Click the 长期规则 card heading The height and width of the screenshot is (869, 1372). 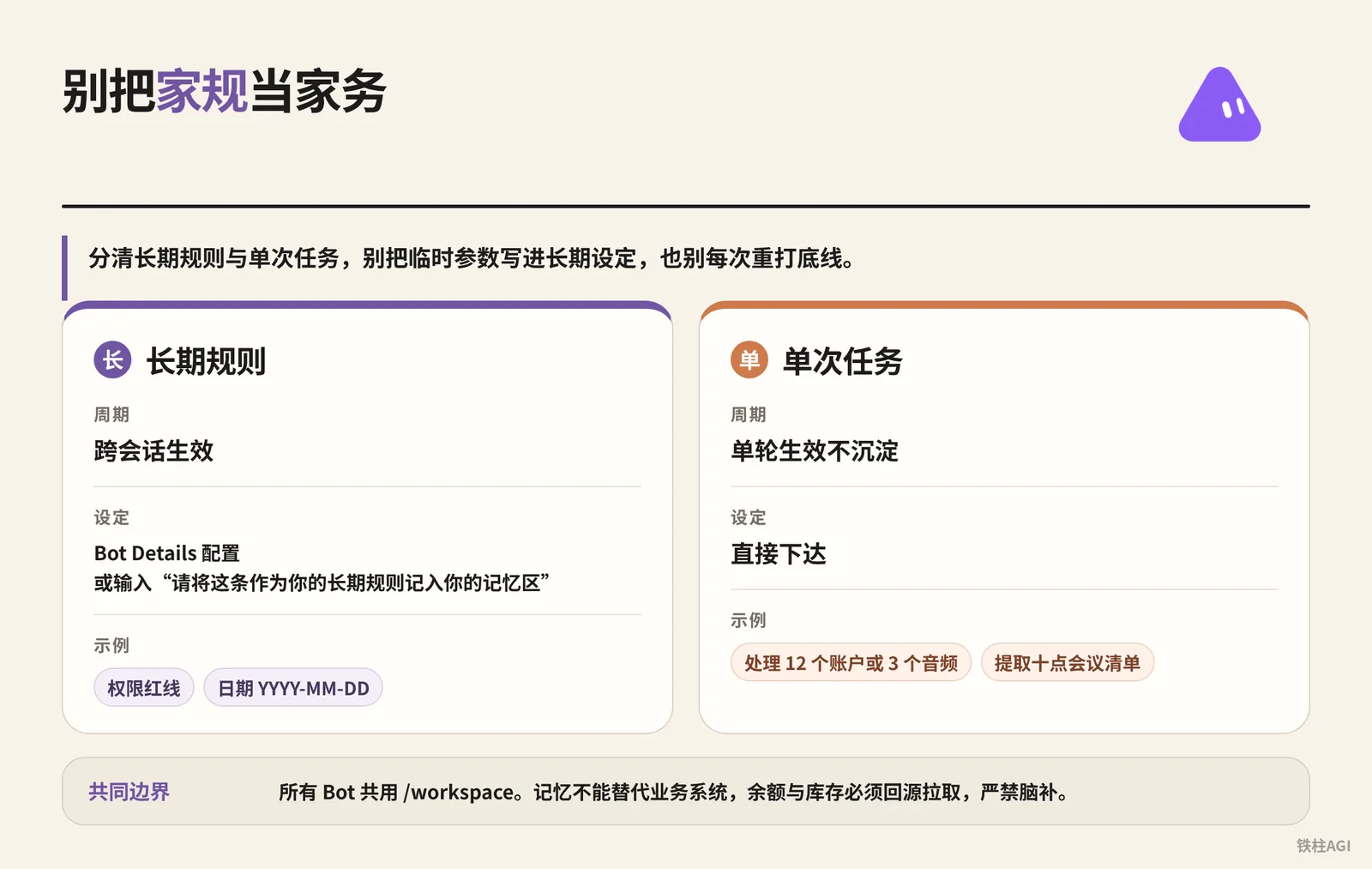point(206,361)
